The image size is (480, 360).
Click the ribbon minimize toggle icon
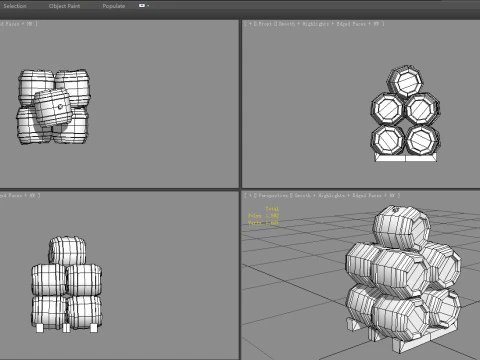click(142, 6)
